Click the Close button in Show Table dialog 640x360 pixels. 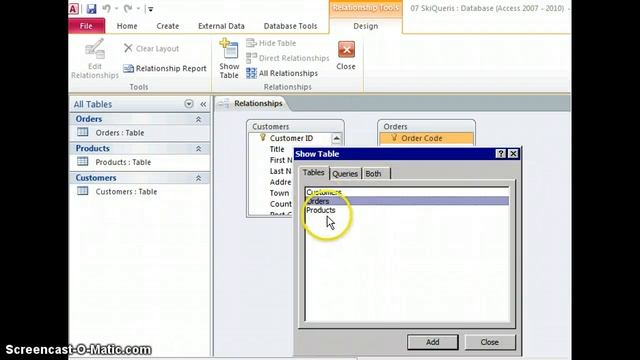click(x=489, y=342)
